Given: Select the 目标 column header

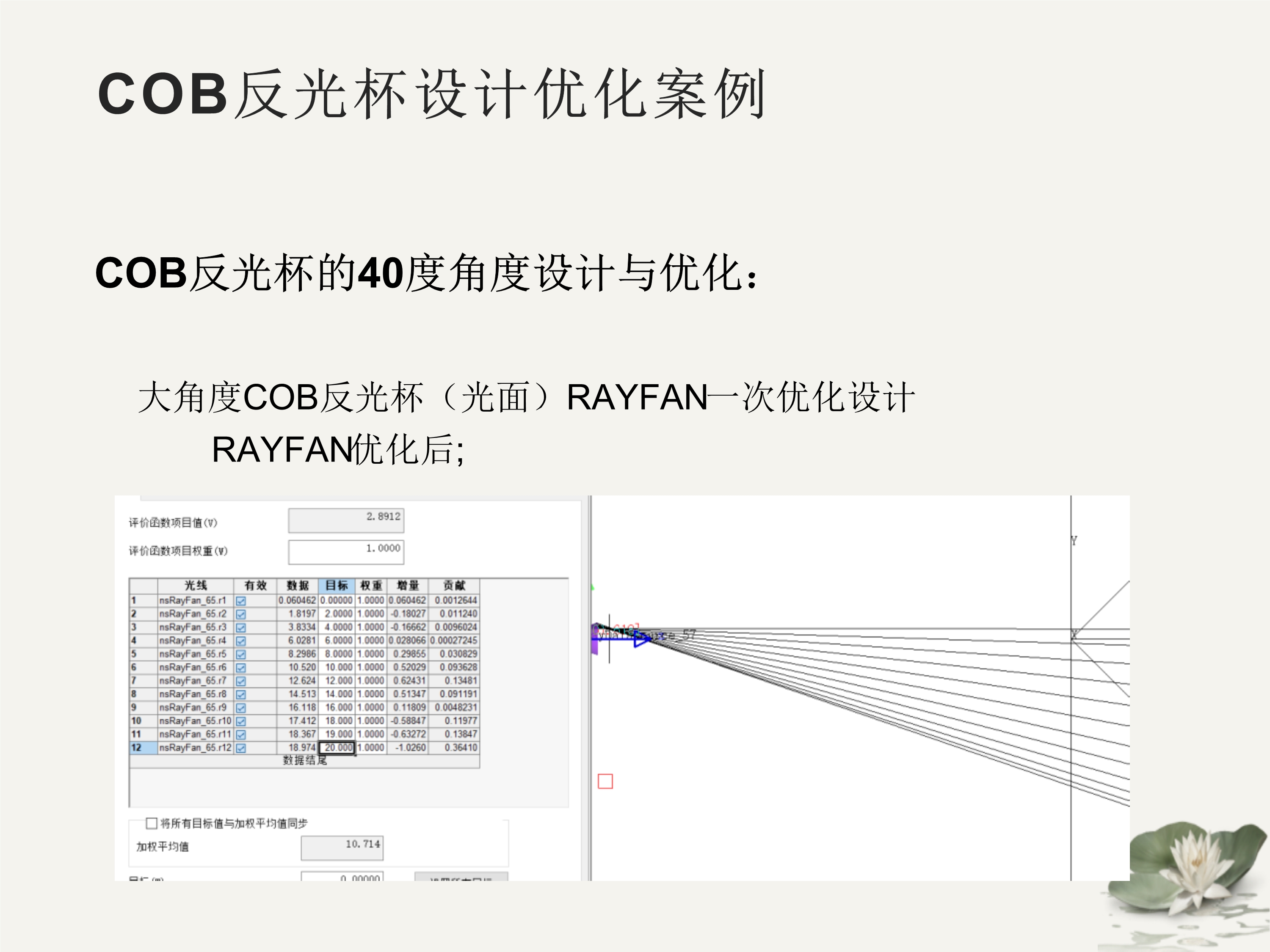Looking at the screenshot, I should [337, 585].
